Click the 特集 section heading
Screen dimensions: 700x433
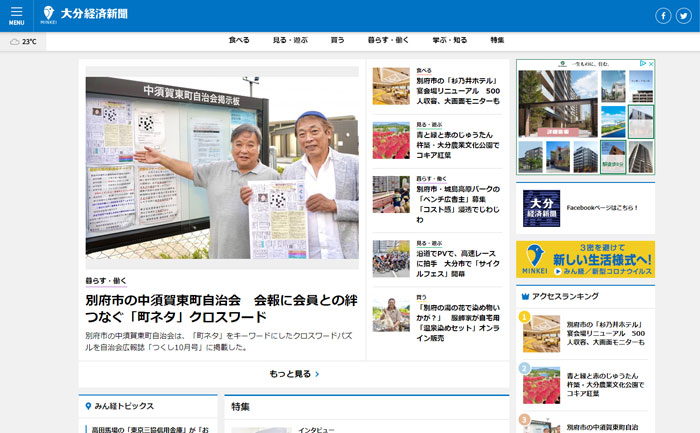point(240,407)
